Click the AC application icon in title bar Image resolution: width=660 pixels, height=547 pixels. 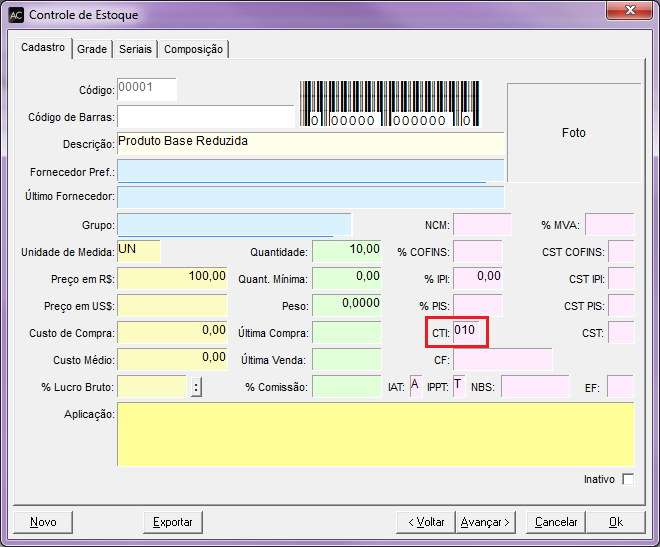(x=17, y=15)
